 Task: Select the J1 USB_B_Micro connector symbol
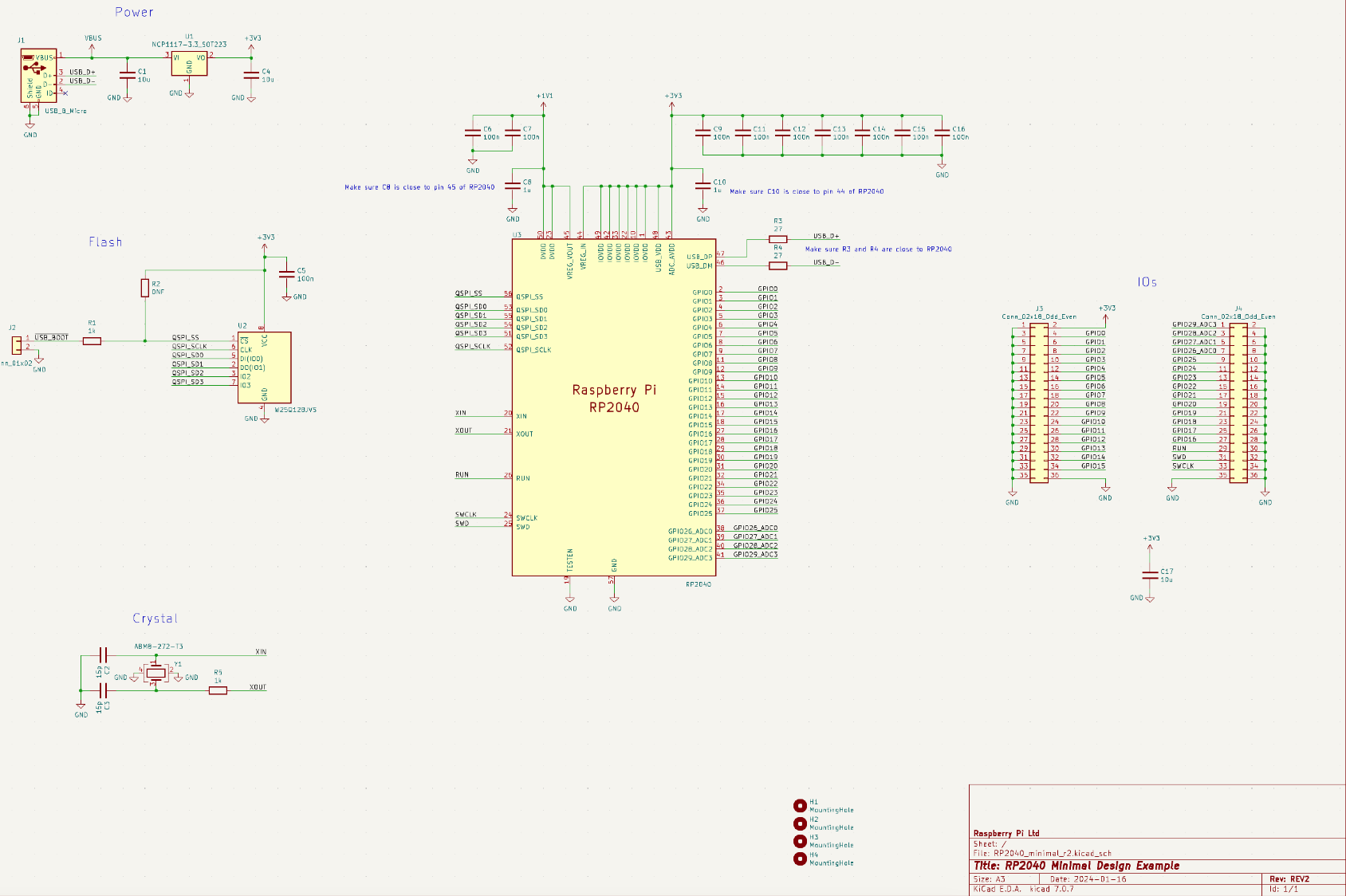click(38, 75)
